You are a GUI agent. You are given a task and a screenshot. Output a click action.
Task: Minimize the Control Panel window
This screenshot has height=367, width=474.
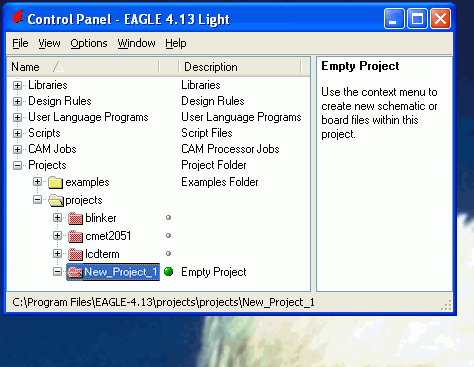pyautogui.click(x=394, y=19)
